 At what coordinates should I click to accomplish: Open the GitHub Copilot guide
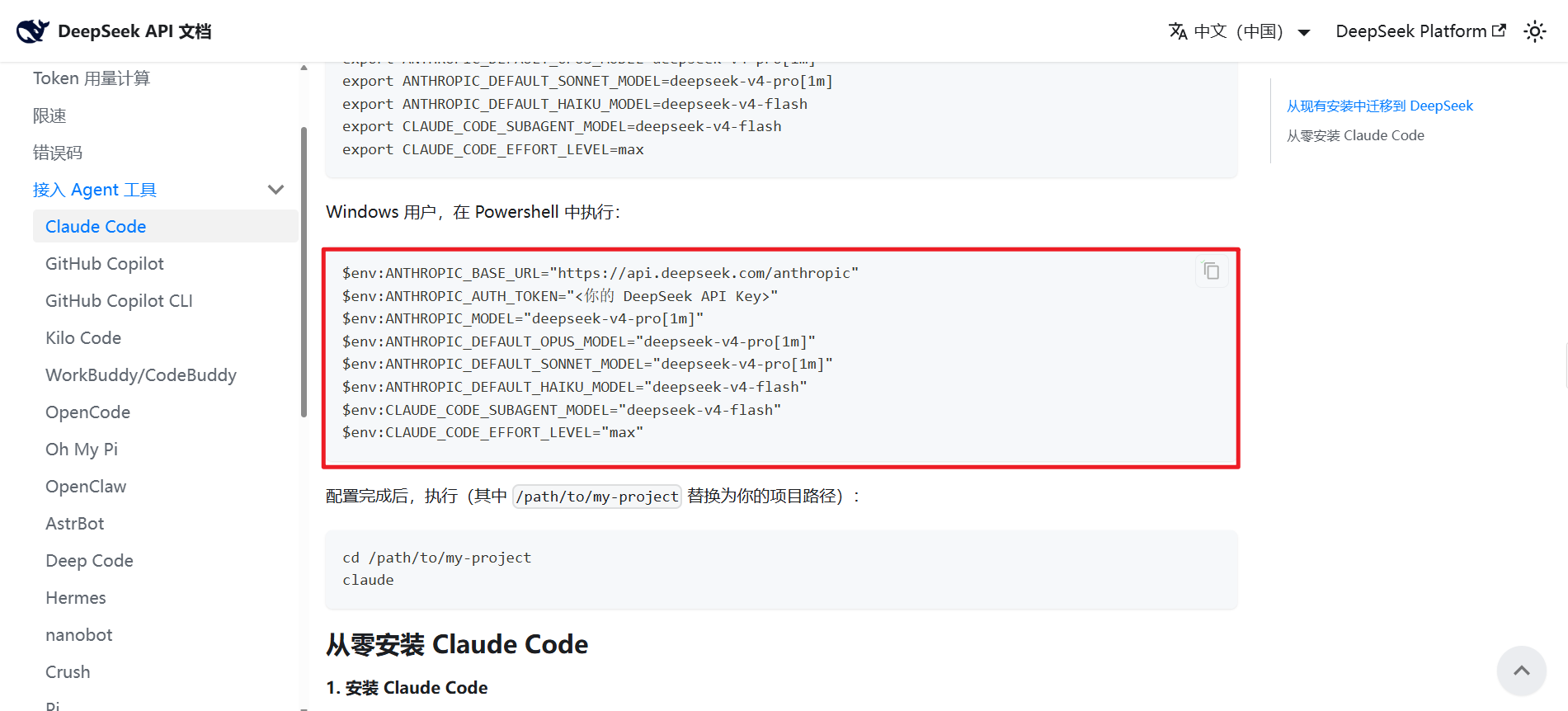(x=105, y=263)
